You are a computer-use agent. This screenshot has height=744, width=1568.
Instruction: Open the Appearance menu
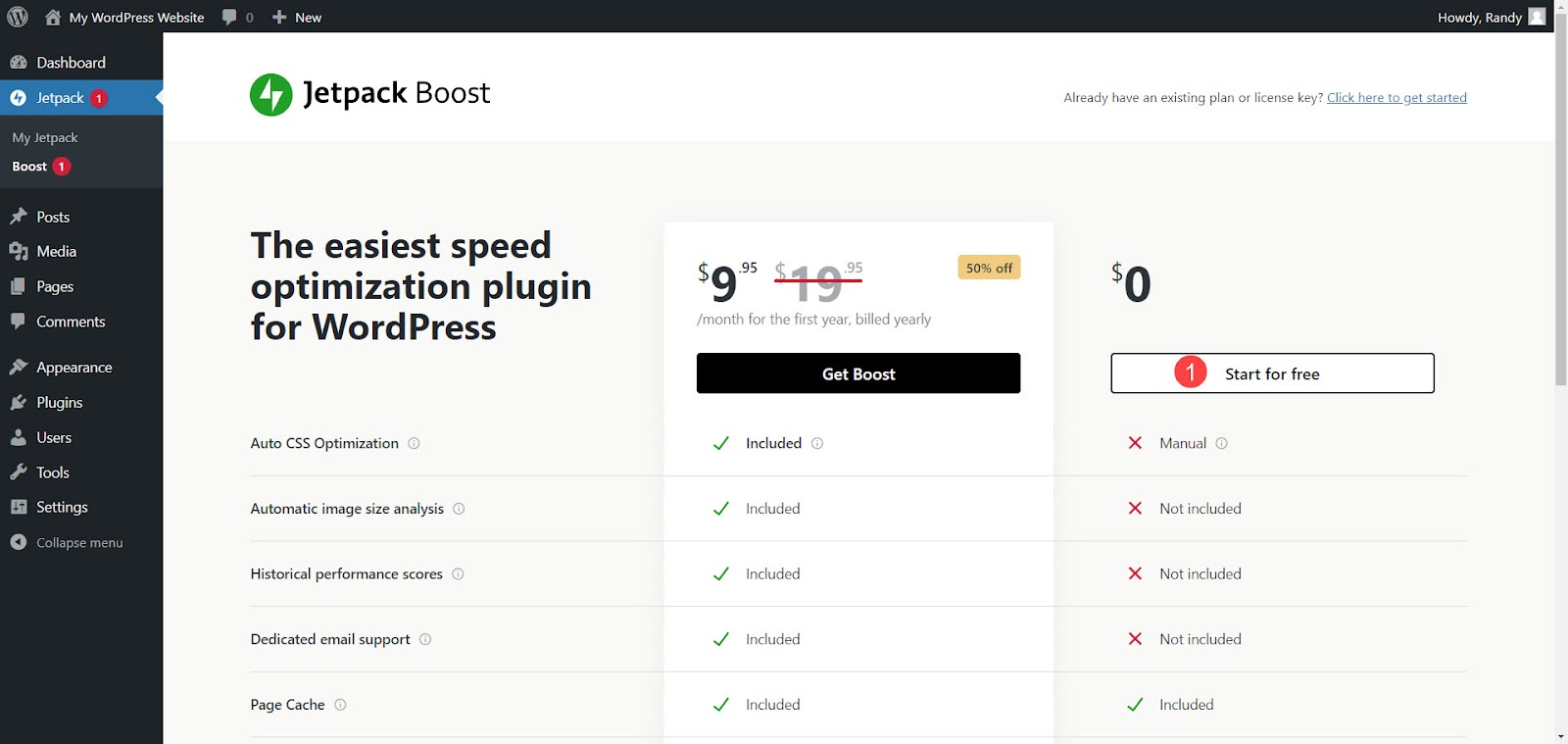(81, 368)
